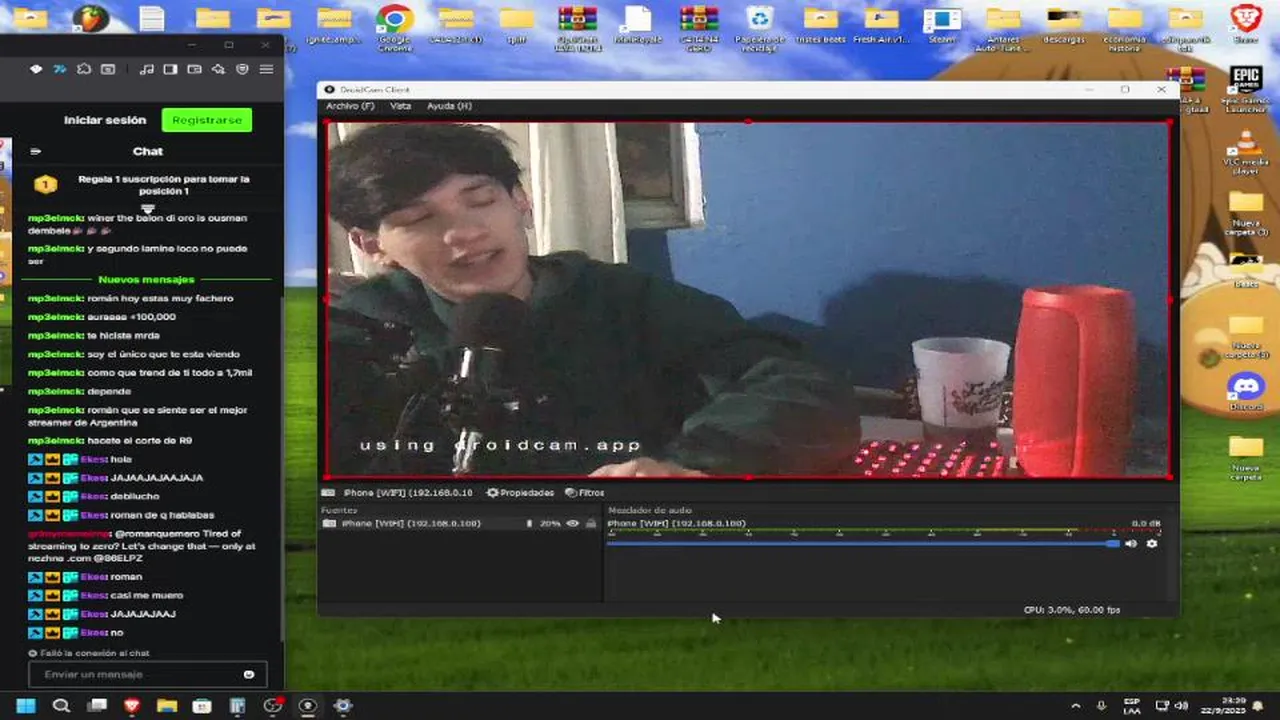The image size is (1280, 720).
Task: Open the notification bell in system tray
Action: 1259,706
